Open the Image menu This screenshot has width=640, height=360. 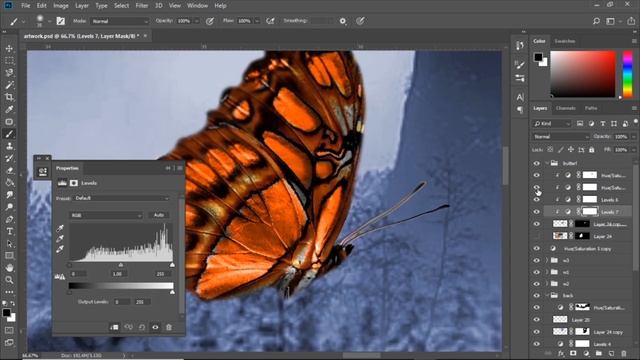(x=60, y=6)
